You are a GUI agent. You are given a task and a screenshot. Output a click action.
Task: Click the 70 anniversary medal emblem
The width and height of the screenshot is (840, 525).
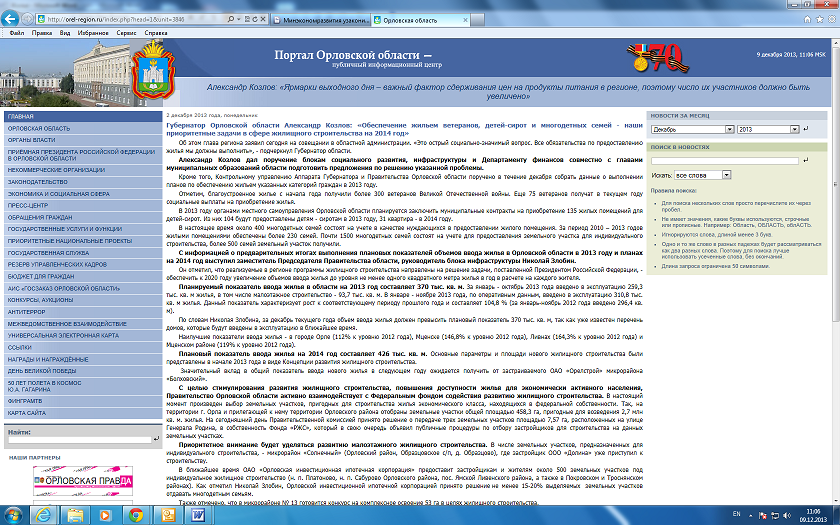[x=657, y=58]
